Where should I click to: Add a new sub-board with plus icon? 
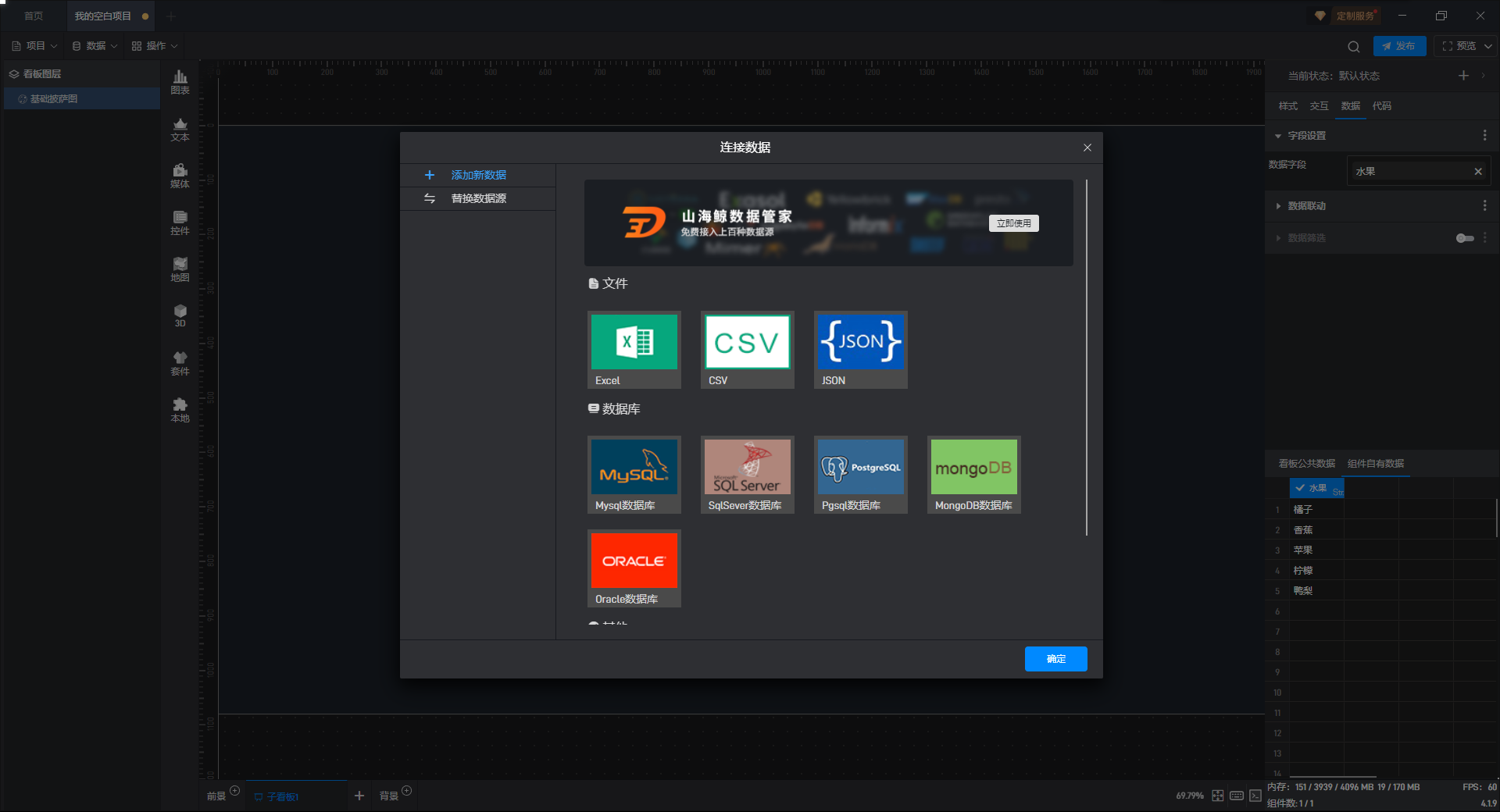point(359,796)
